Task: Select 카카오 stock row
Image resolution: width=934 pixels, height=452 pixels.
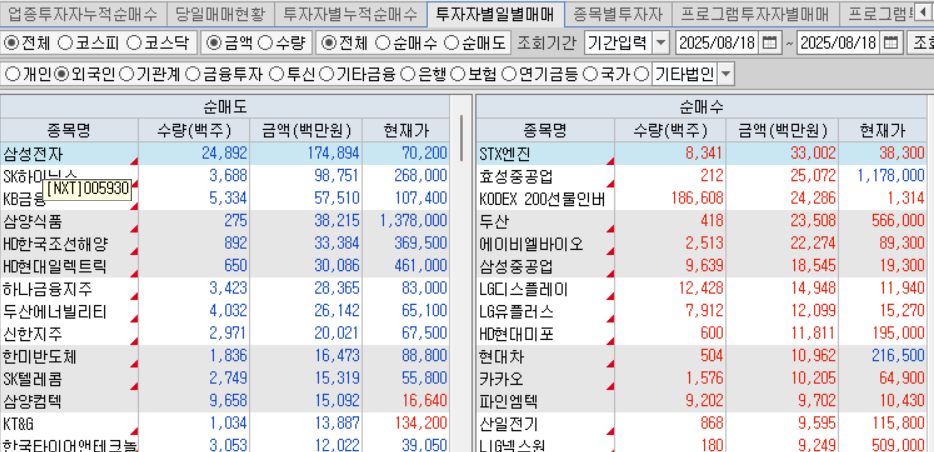Action: pos(702,379)
